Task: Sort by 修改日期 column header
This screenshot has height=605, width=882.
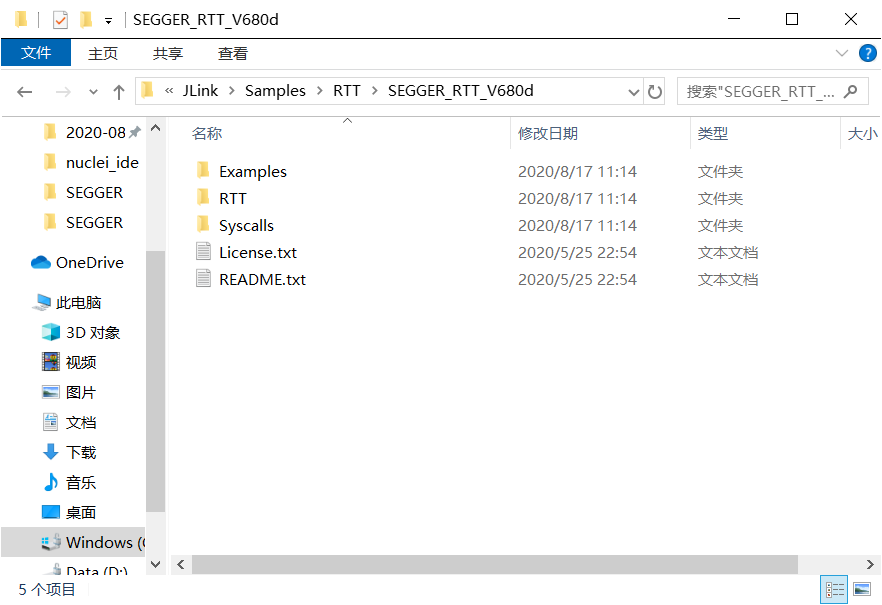Action: tap(547, 134)
